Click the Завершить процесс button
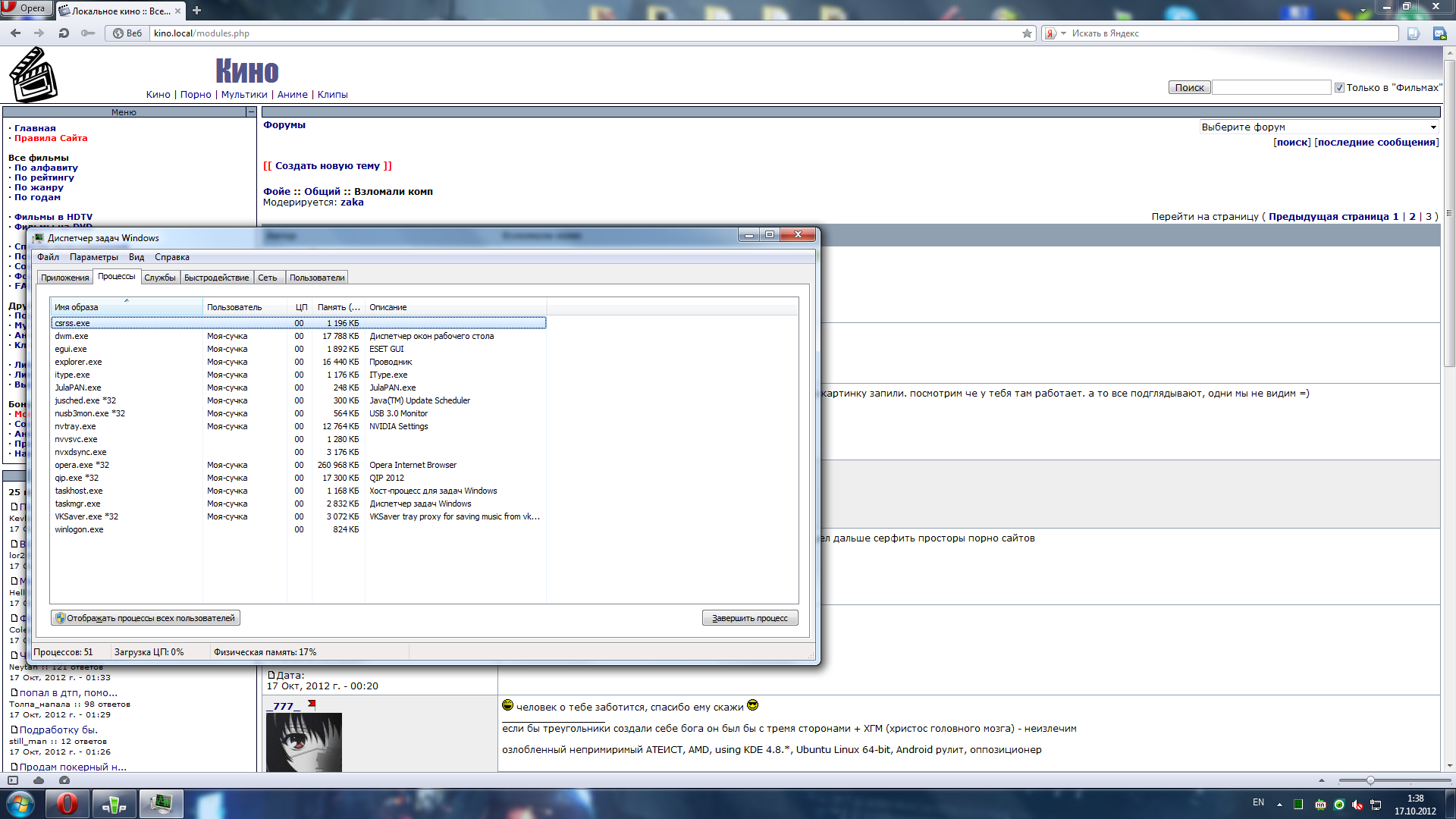The image size is (1456, 819). [750, 618]
